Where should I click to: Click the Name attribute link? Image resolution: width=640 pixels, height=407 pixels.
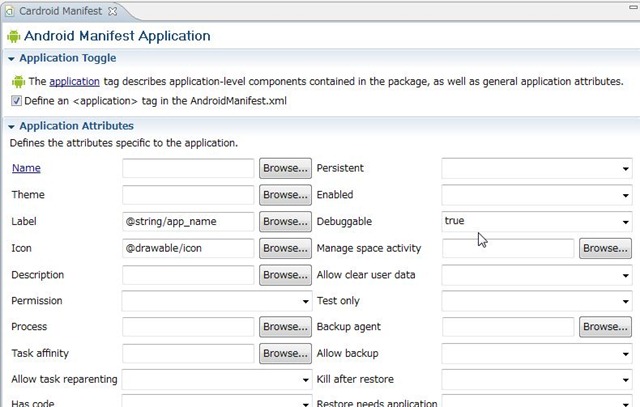coord(26,168)
